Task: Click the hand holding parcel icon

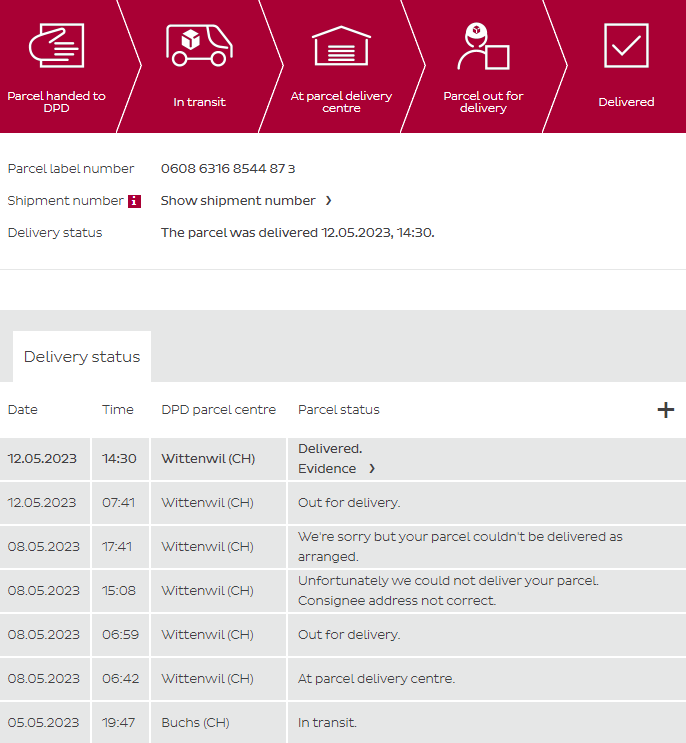Action: click(x=56, y=45)
